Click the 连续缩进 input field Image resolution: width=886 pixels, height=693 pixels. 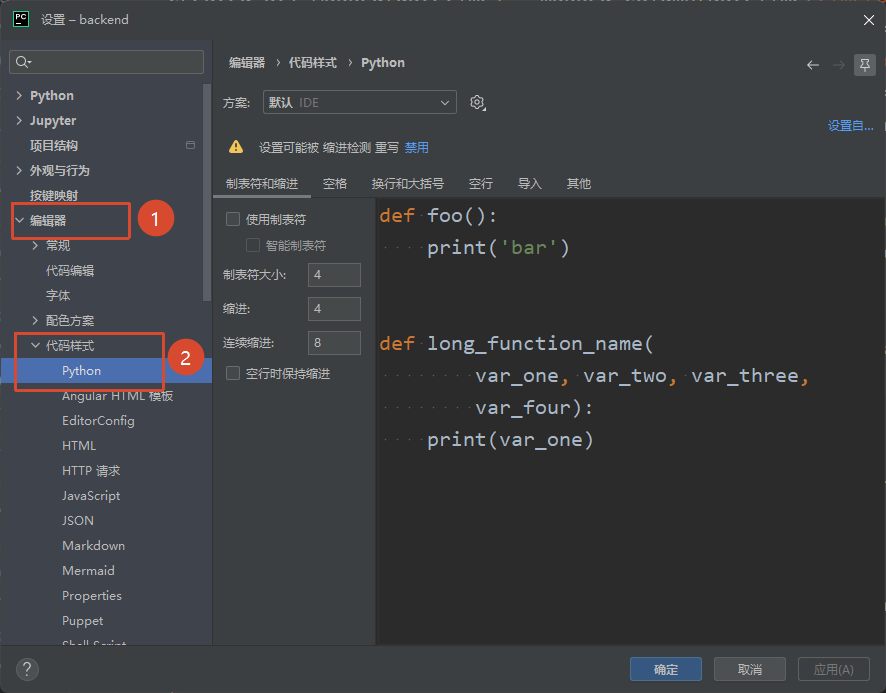tap(334, 343)
